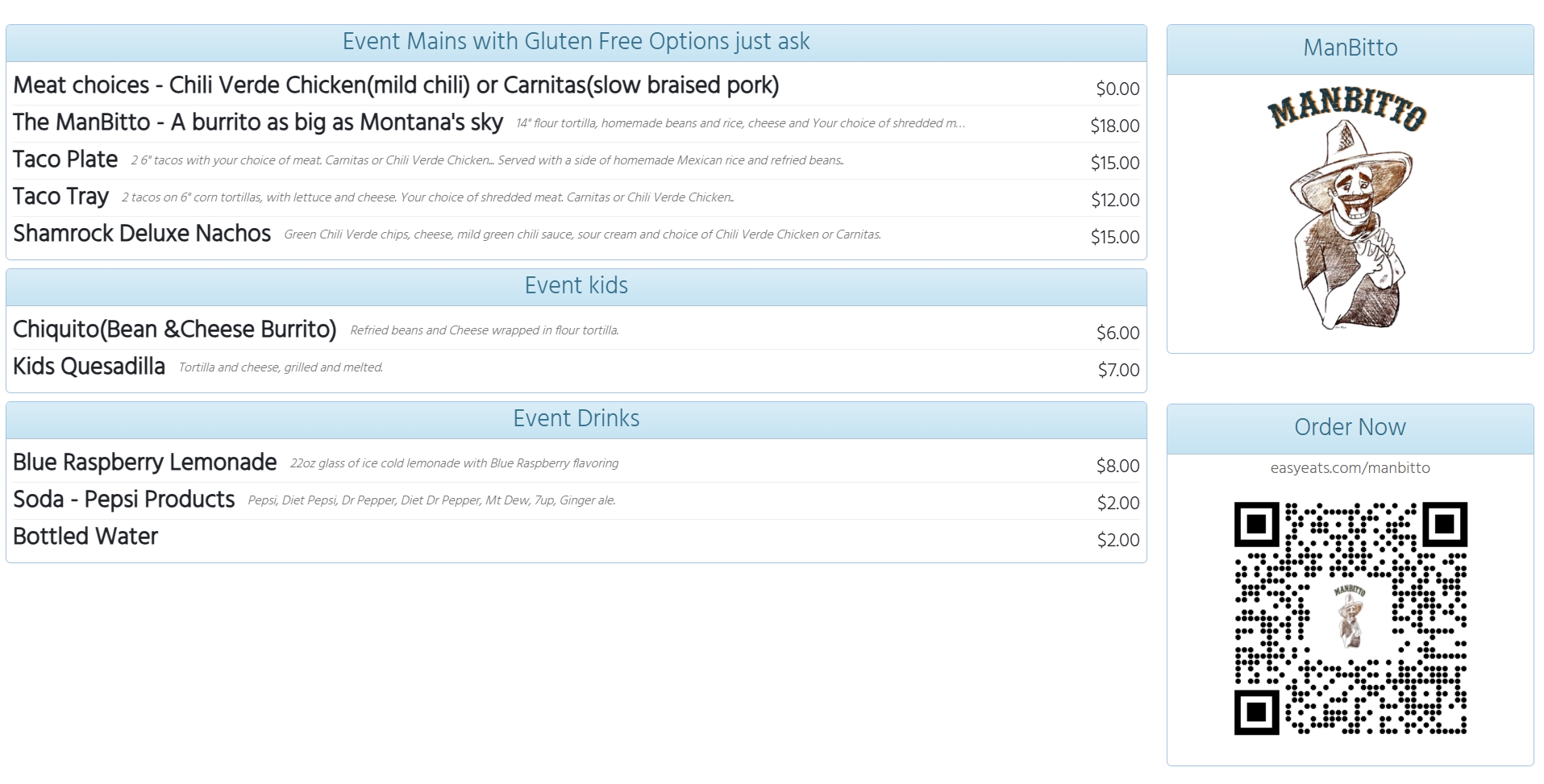This screenshot has width=1544, height=784.
Task: Choose the Kids Quesadilla item
Action: point(89,367)
